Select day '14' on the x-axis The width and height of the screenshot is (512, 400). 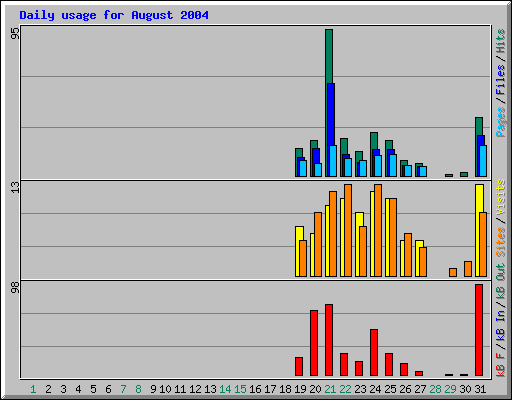[225, 389]
